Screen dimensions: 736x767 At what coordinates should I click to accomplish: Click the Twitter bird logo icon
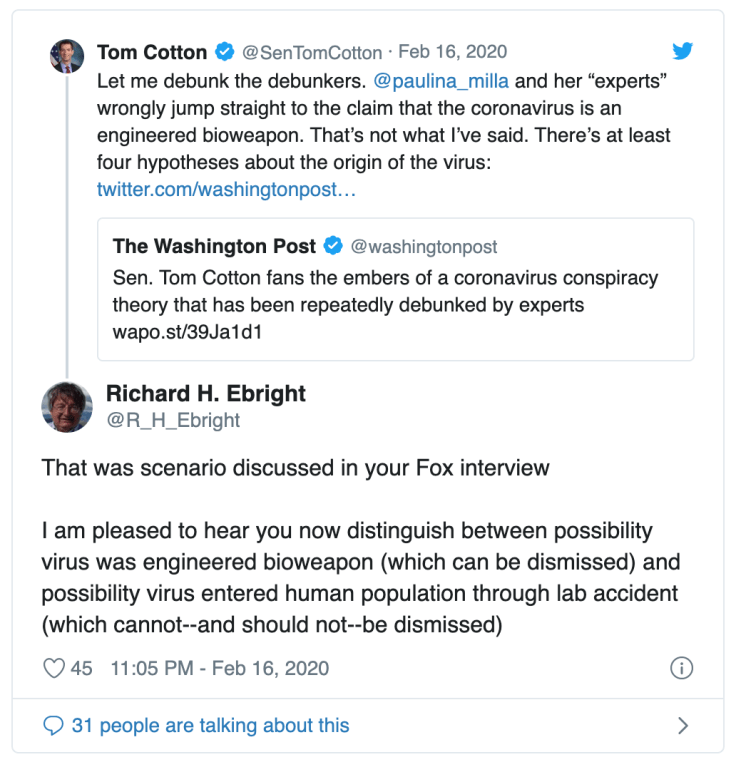coord(682,52)
